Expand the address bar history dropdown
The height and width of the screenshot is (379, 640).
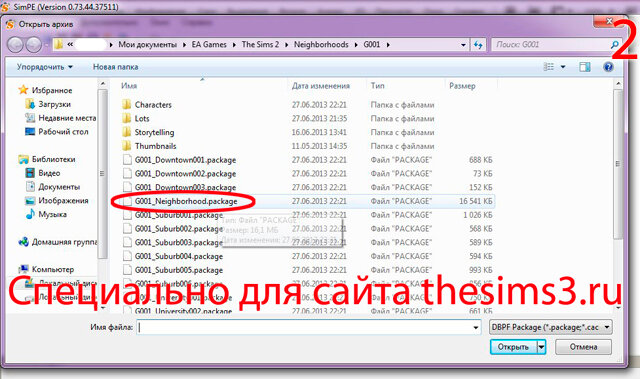(463, 45)
